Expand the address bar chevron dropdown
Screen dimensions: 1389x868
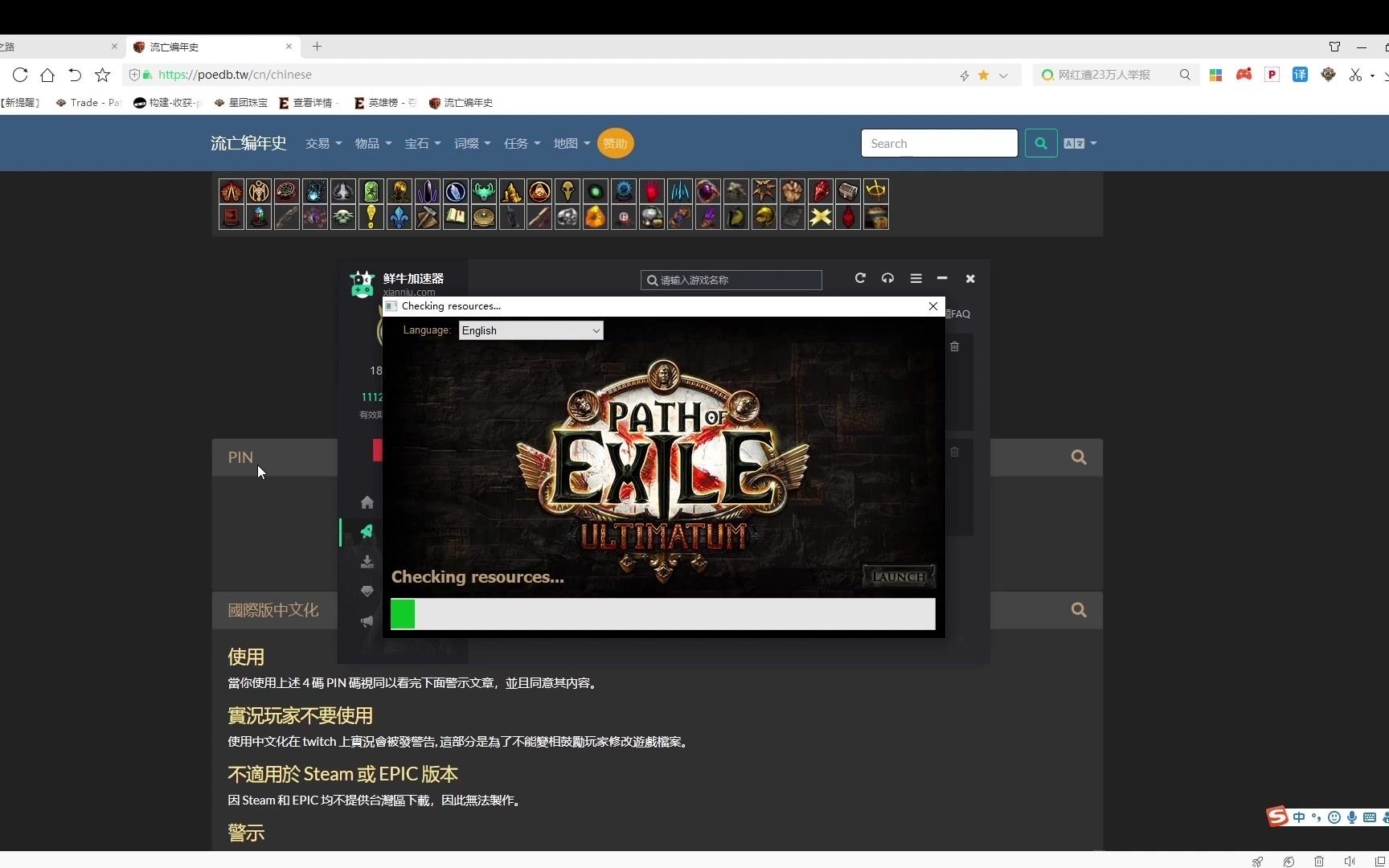click(1003, 76)
